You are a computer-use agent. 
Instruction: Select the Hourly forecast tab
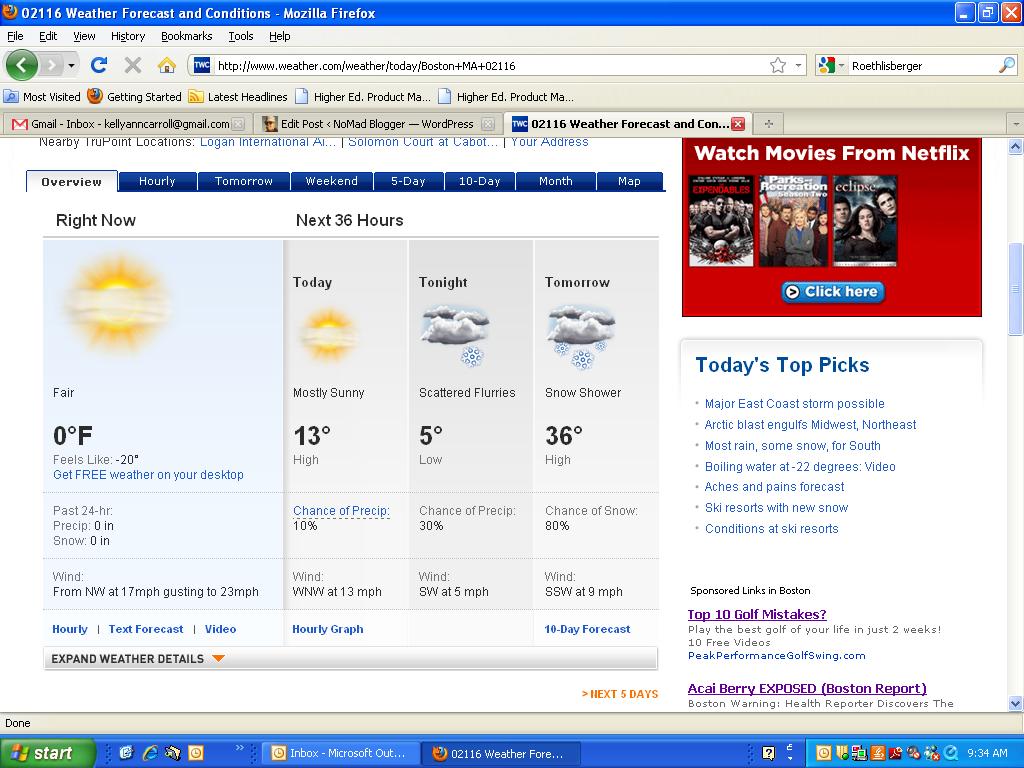point(157,181)
